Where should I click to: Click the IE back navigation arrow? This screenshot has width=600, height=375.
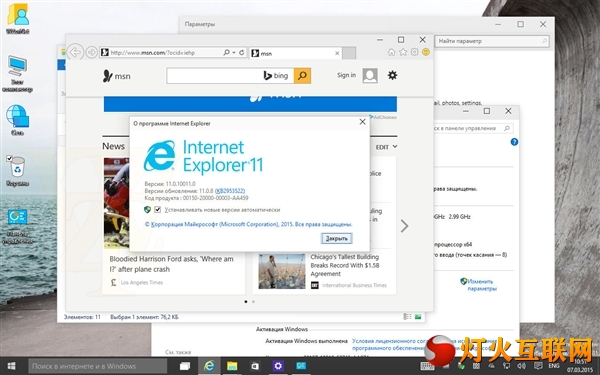[75, 52]
